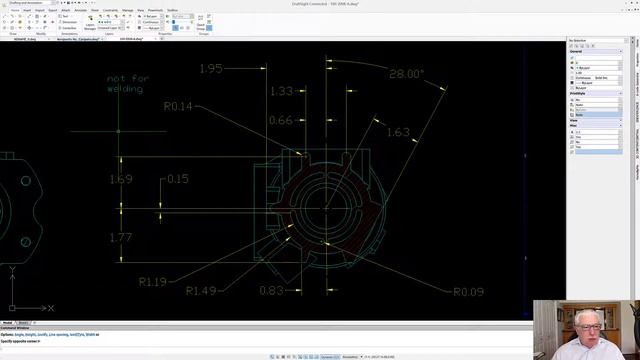
Task: Click the 0.83 dimension text
Action: pyautogui.click(x=271, y=290)
